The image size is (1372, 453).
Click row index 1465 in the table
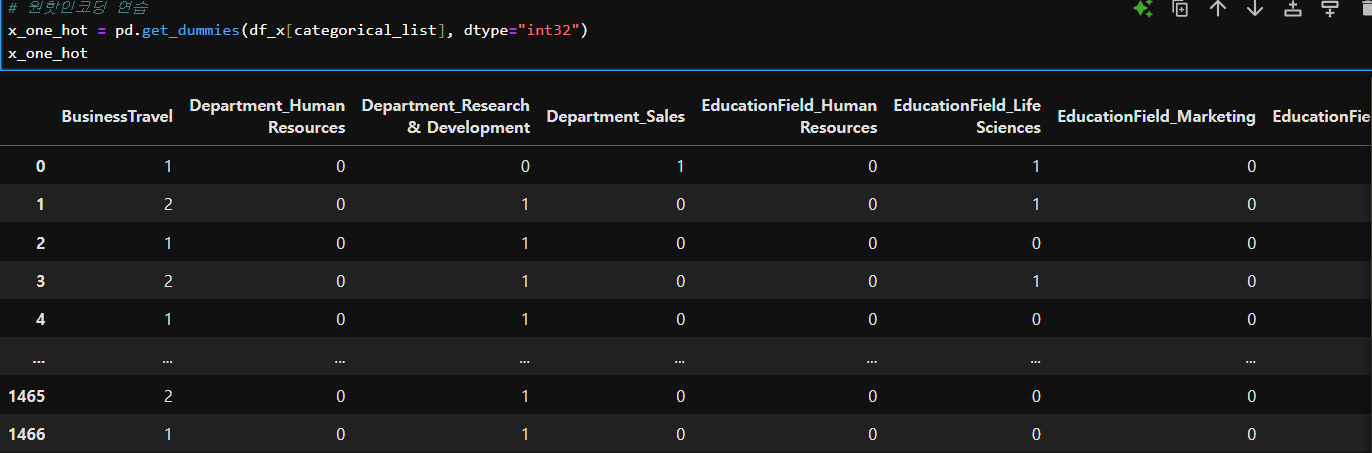click(27, 396)
